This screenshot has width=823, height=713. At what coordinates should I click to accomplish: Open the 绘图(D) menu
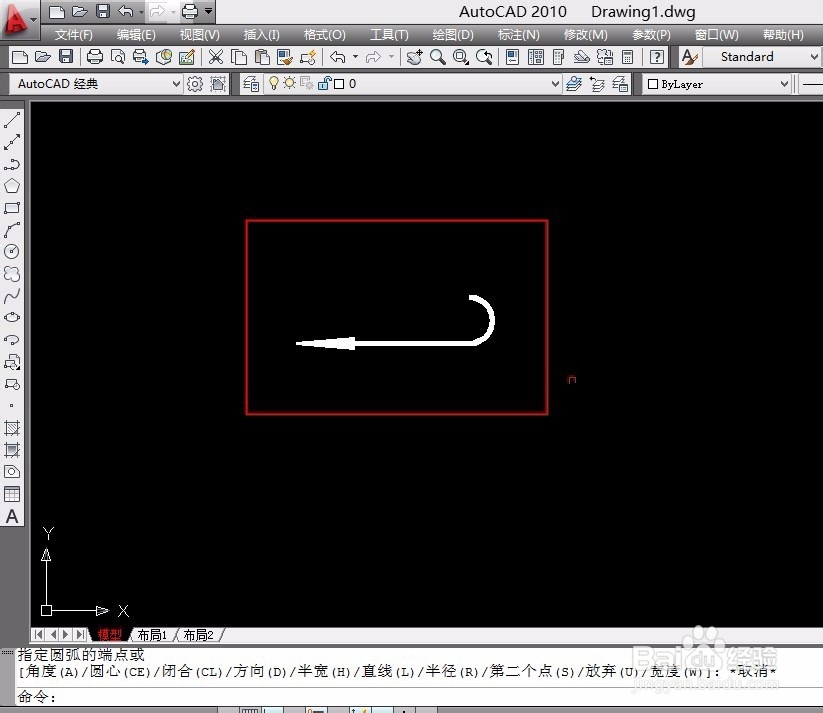453,35
